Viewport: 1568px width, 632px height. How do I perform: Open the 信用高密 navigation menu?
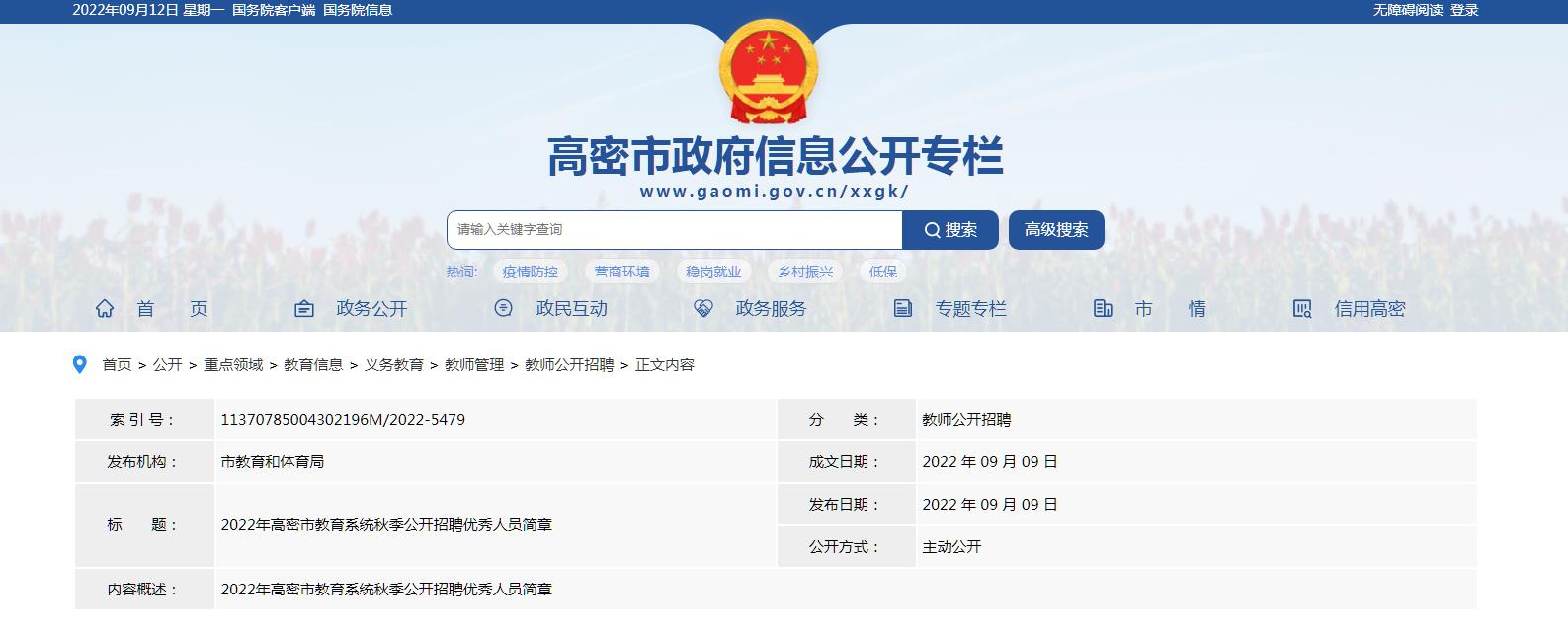coord(1369,309)
